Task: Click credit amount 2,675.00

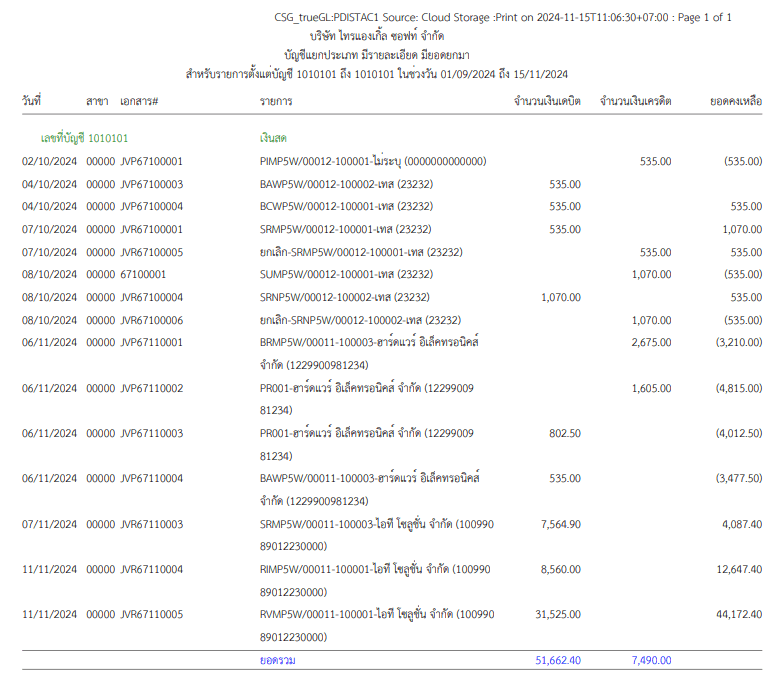Action: coord(651,342)
